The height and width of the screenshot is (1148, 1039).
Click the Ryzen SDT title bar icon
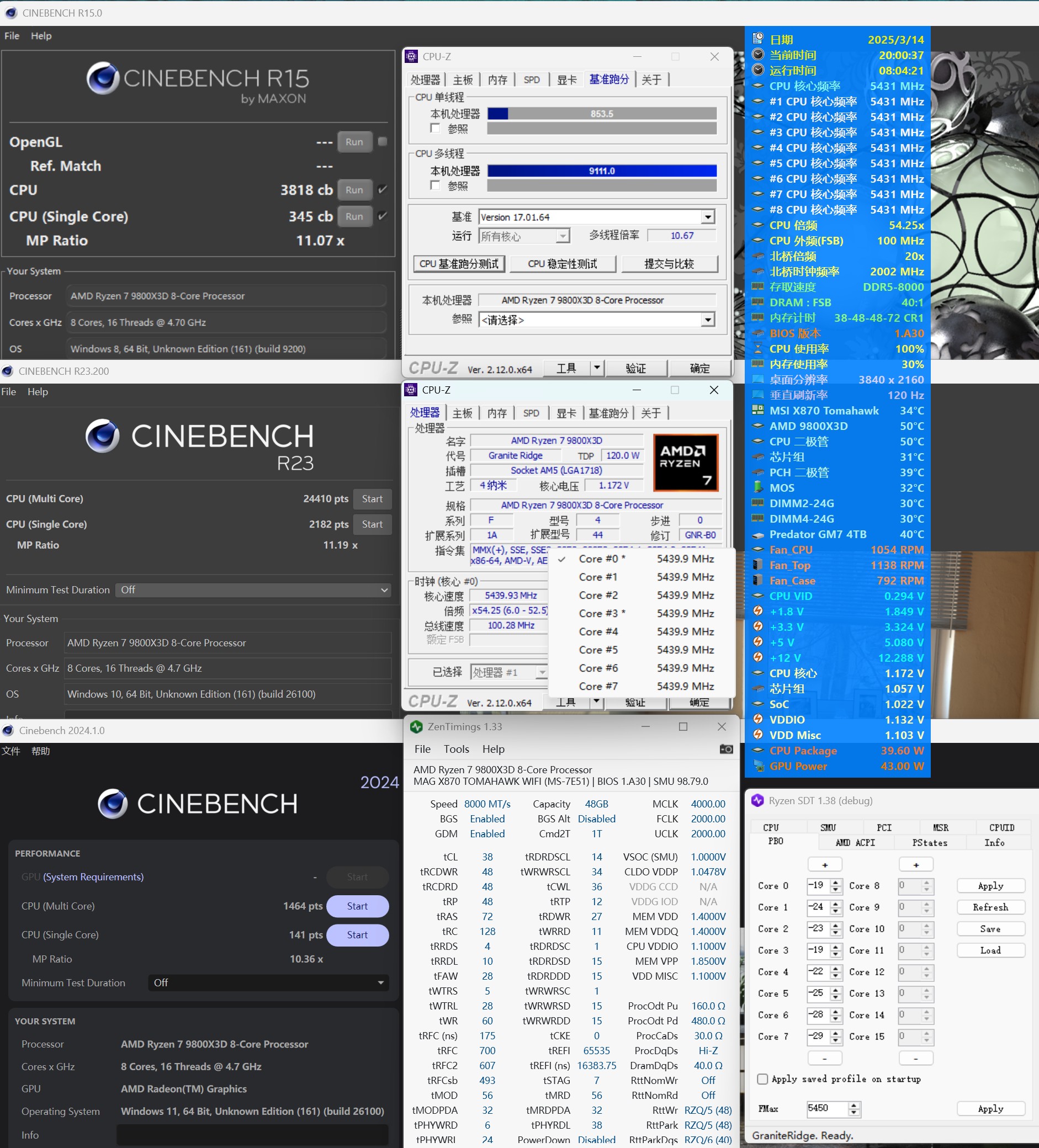click(x=757, y=800)
